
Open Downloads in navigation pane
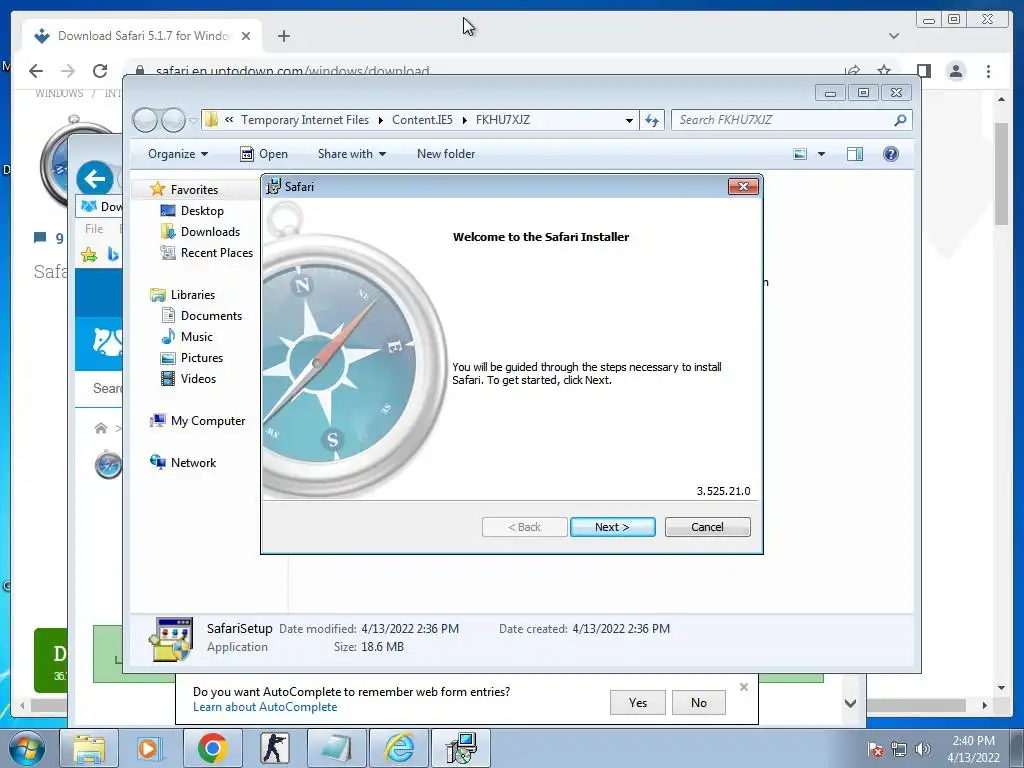pyautogui.click(x=210, y=232)
